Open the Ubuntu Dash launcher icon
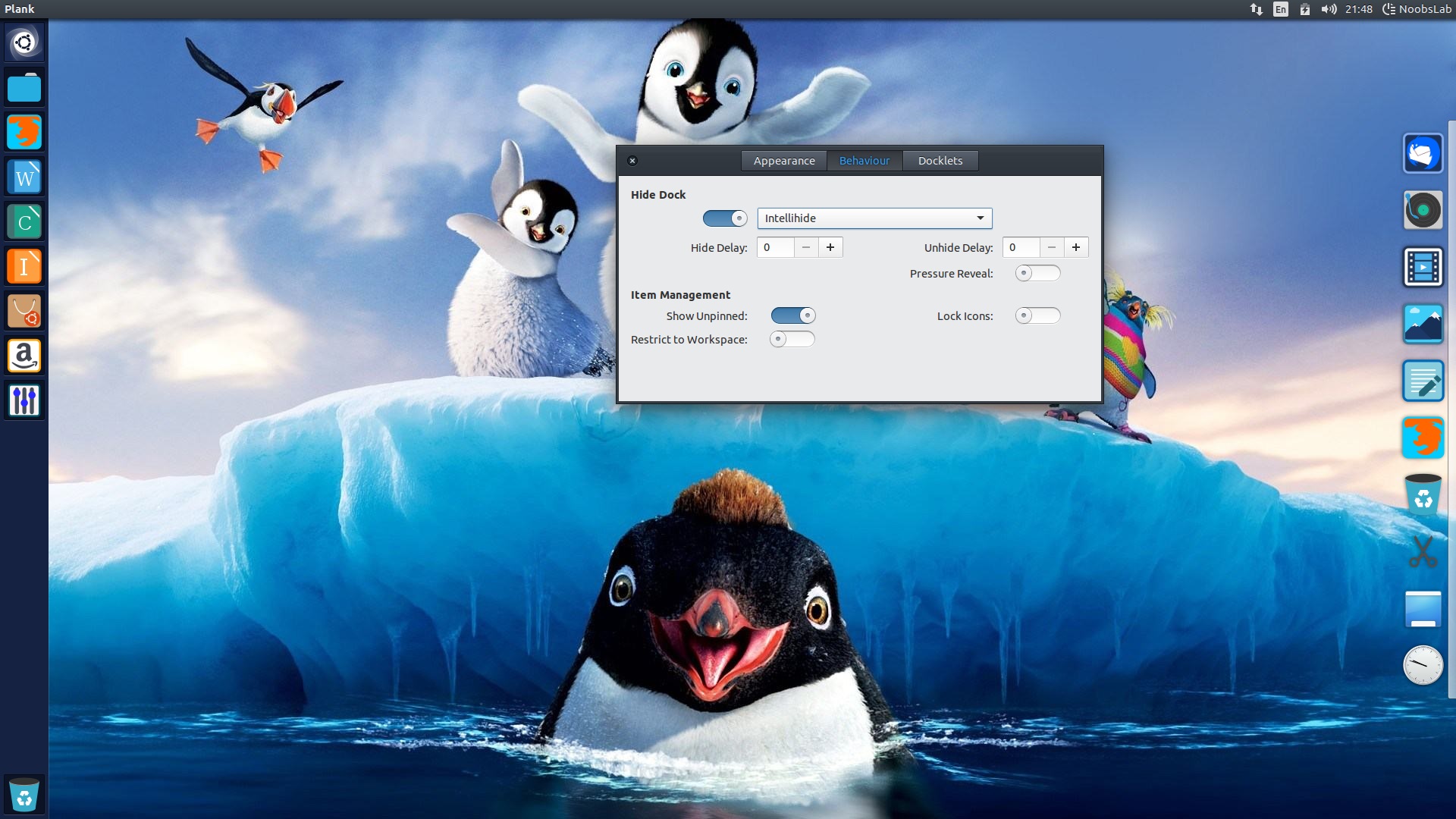Image resolution: width=1456 pixels, height=819 pixels. point(24,42)
